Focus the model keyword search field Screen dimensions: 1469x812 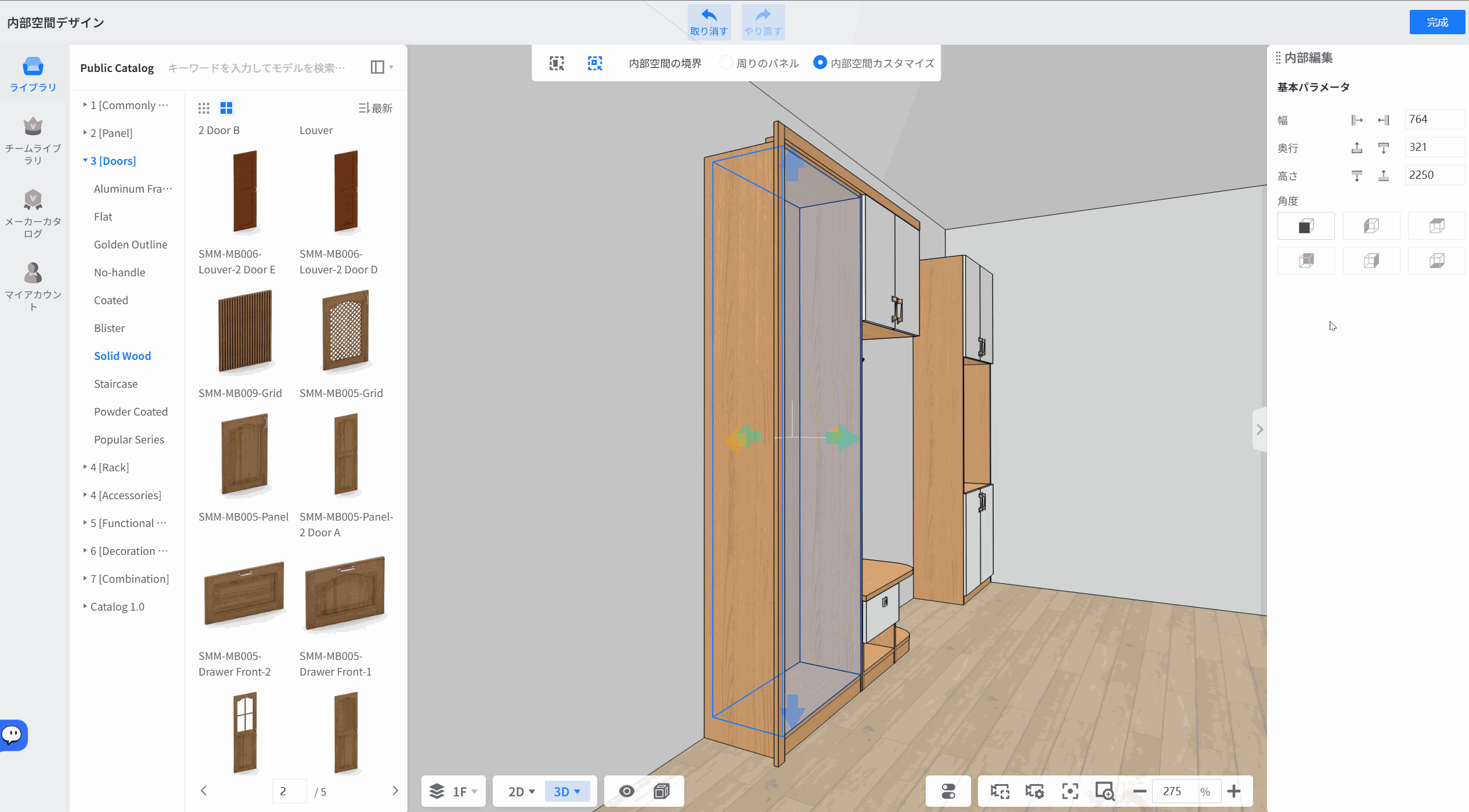point(257,68)
